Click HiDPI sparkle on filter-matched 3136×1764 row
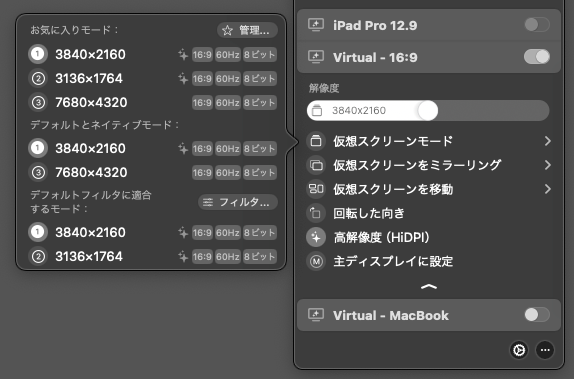Viewport: 574px width, 379px height. pos(183,257)
